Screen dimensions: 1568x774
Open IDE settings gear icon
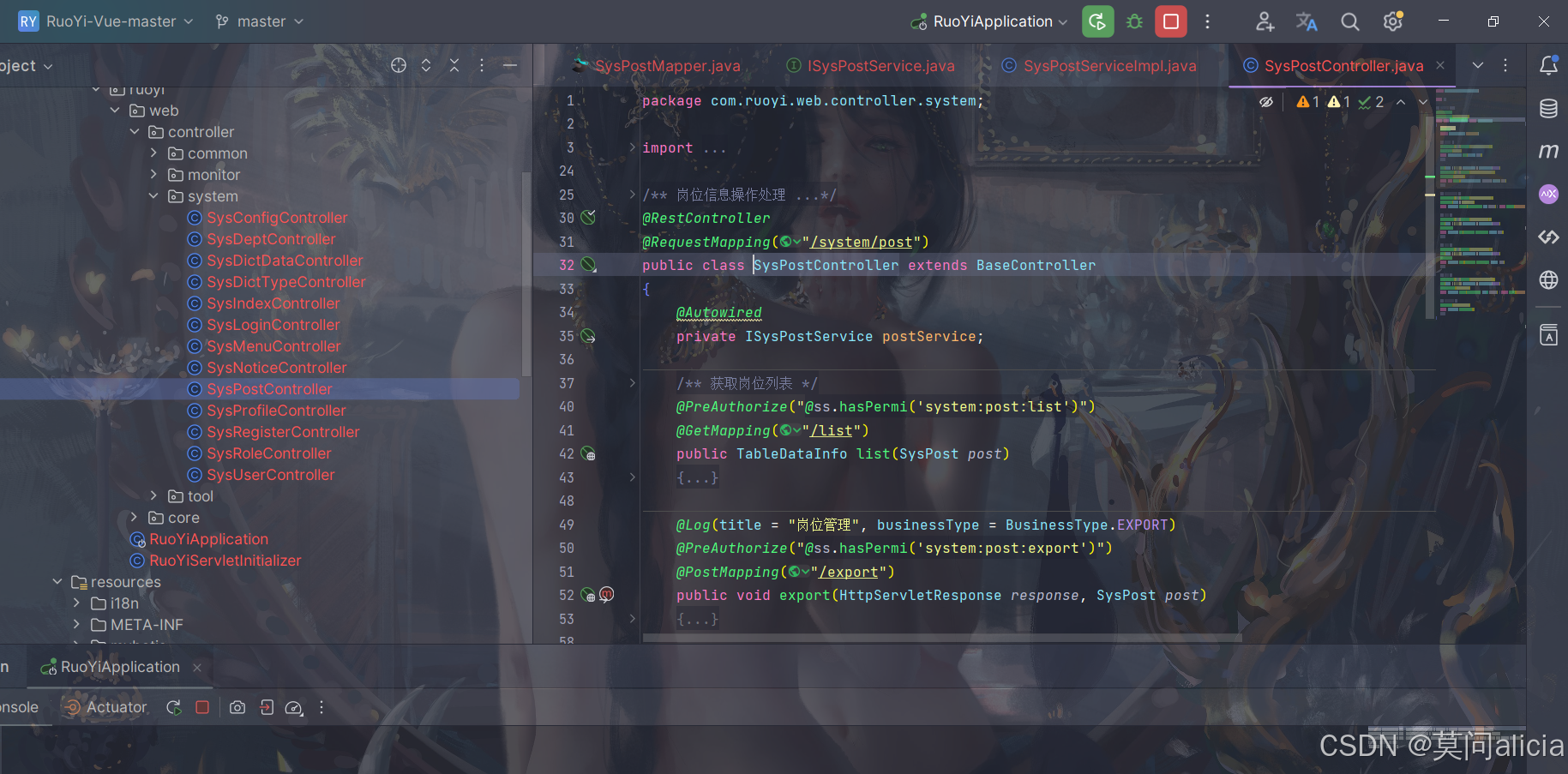point(1393,21)
